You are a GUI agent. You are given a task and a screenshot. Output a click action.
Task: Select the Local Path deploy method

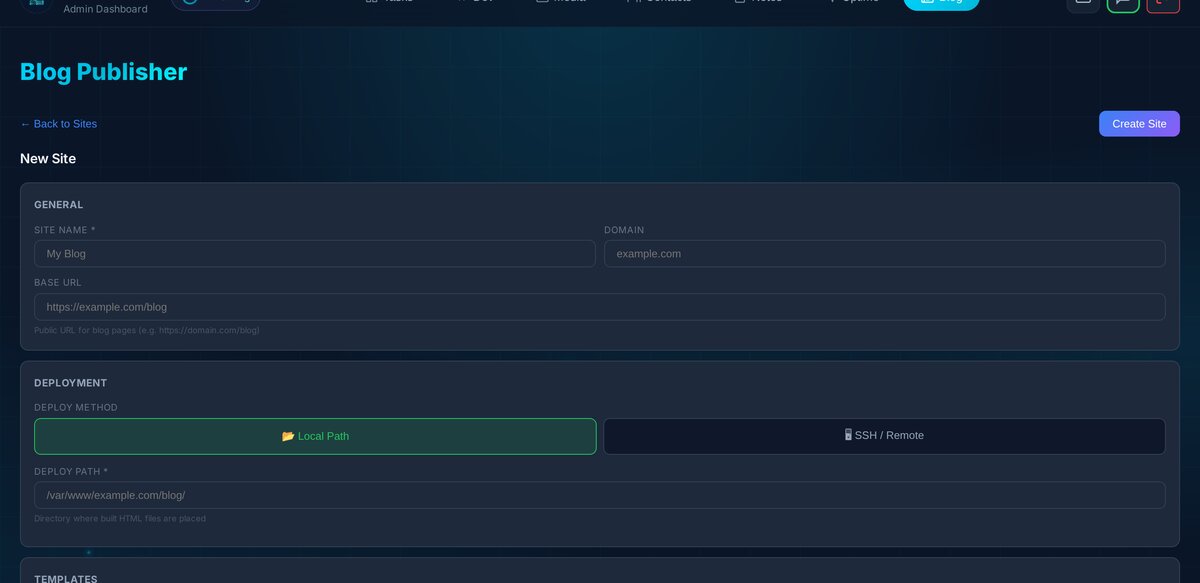tap(315, 436)
